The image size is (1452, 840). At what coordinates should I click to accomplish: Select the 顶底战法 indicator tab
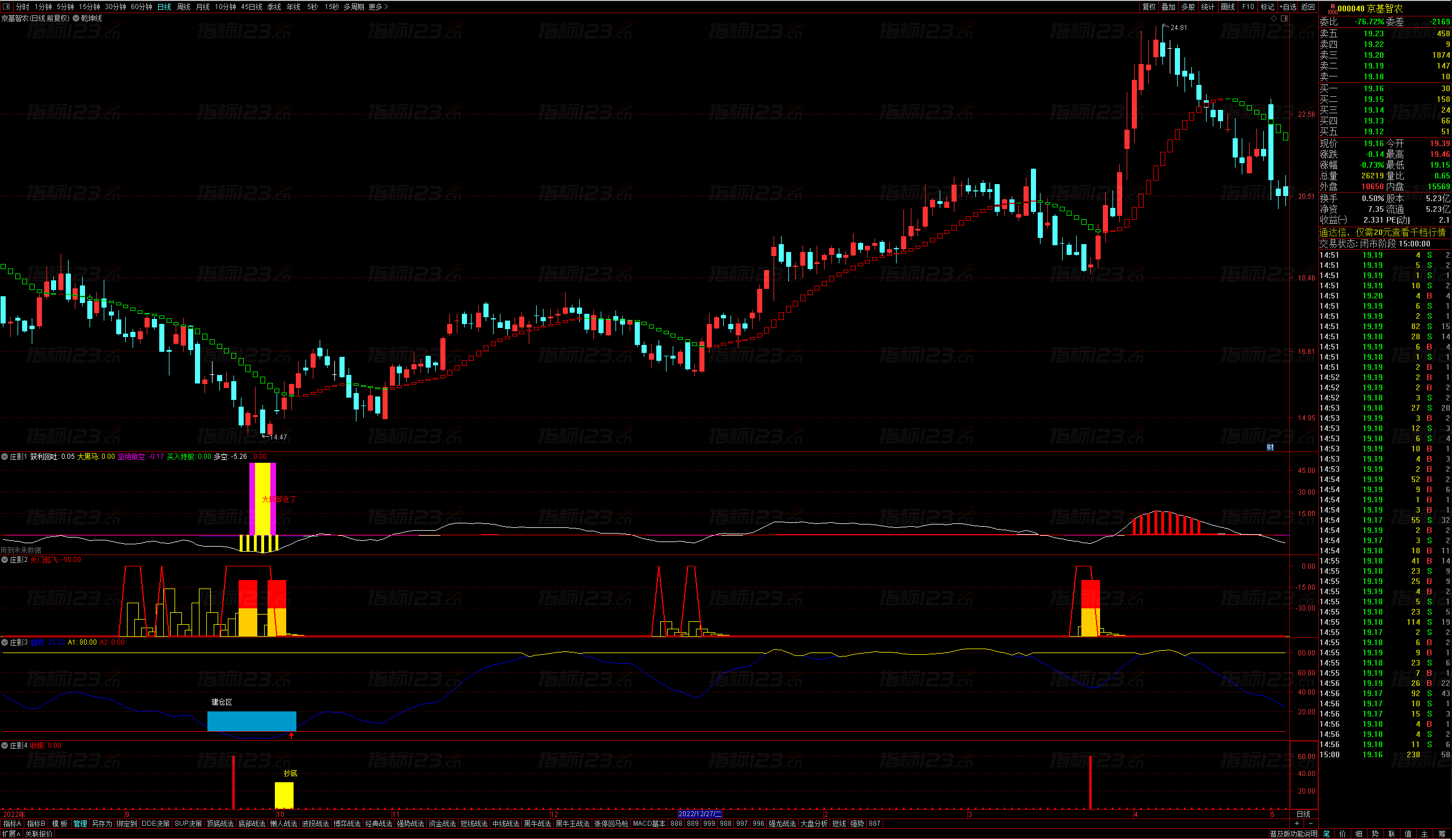[220, 825]
